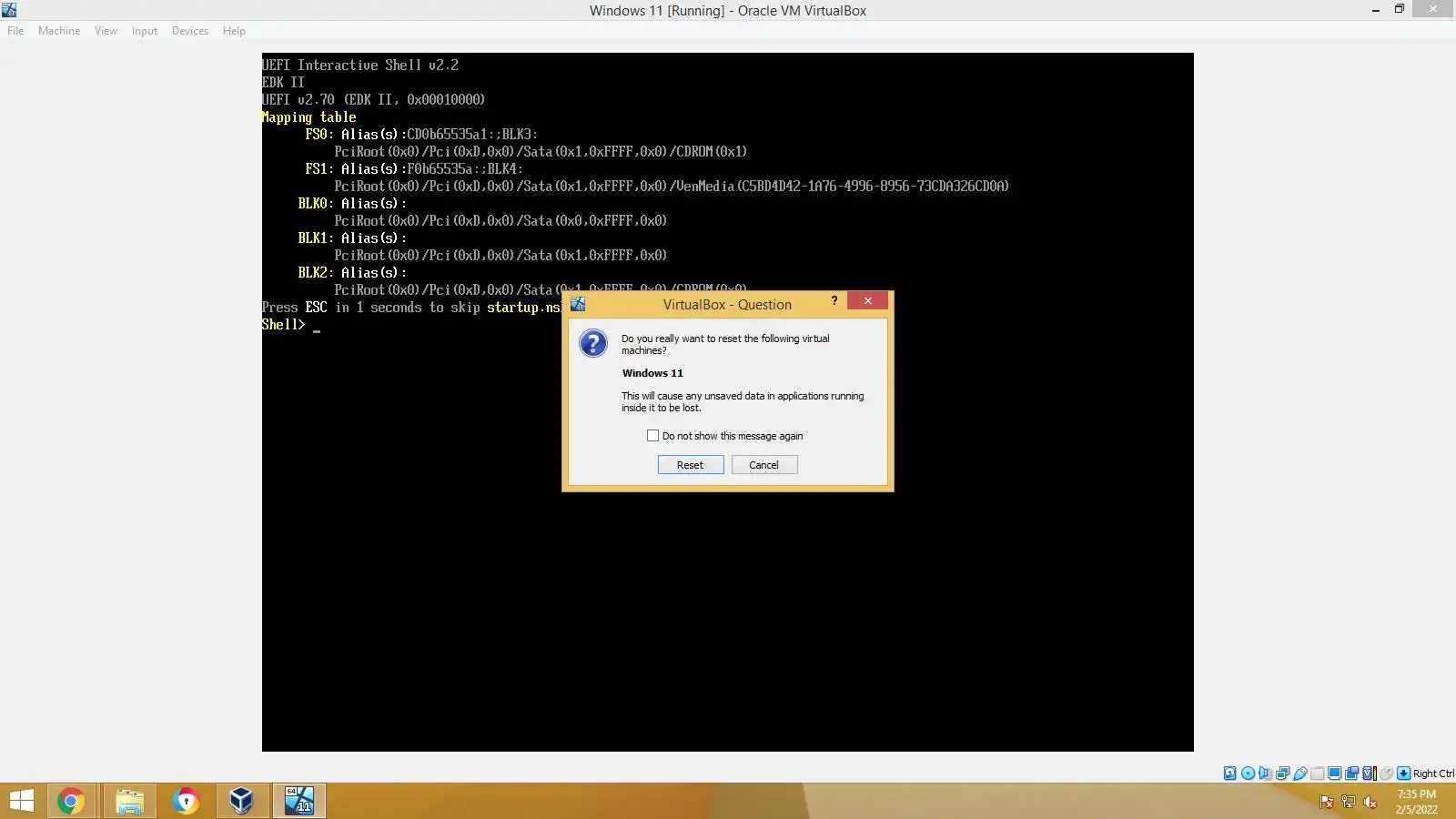Click the 'BLK2:' mapping entry

[x=316, y=273]
